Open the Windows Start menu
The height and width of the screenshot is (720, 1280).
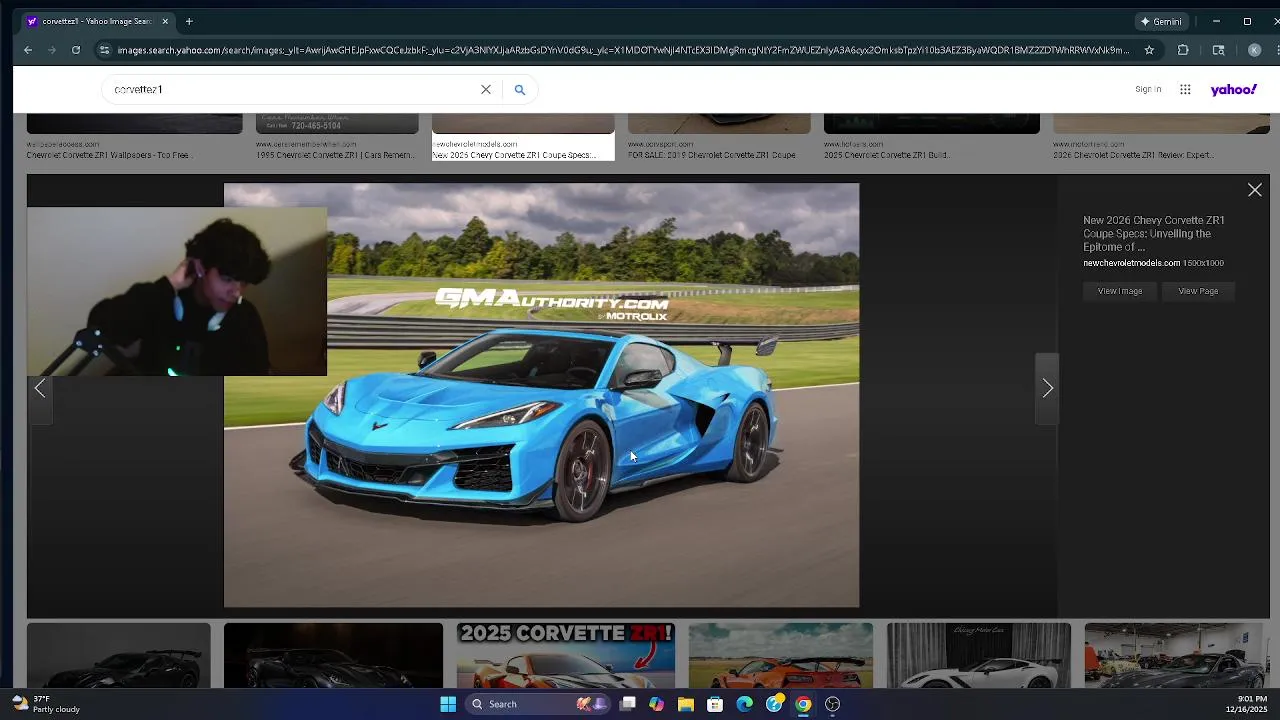pyautogui.click(x=448, y=704)
